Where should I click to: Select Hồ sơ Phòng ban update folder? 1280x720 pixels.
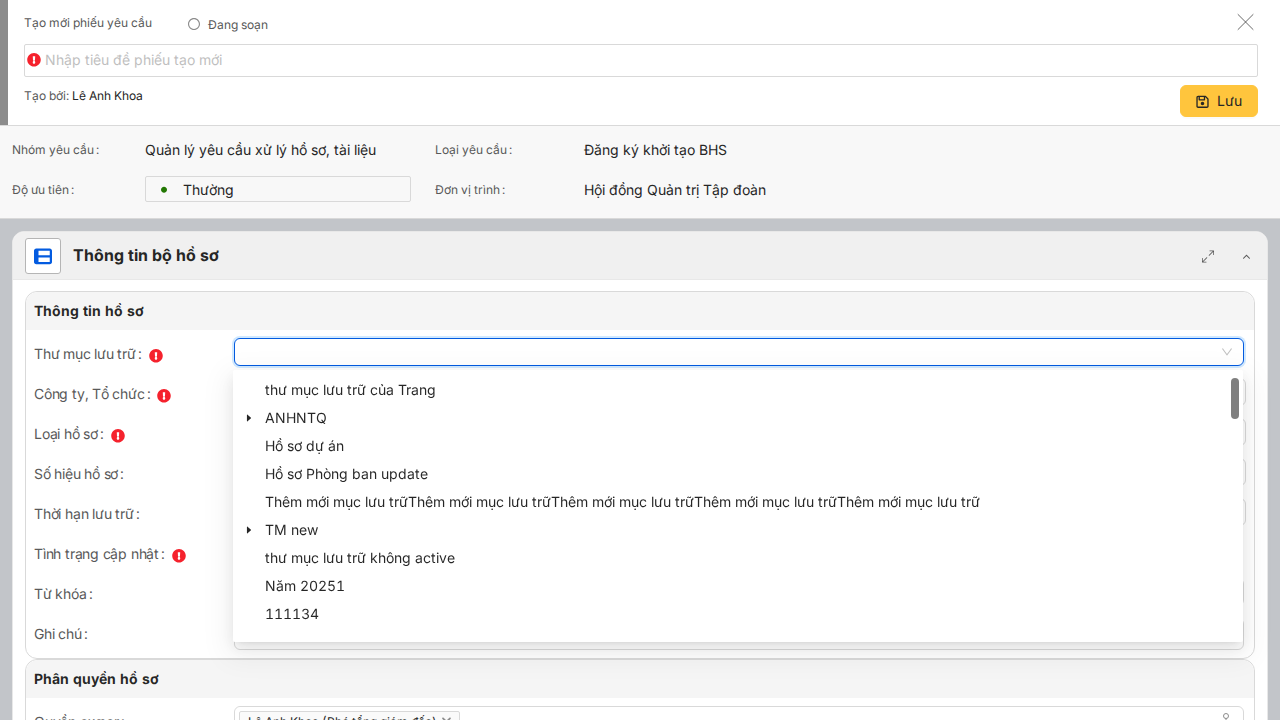[346, 474]
